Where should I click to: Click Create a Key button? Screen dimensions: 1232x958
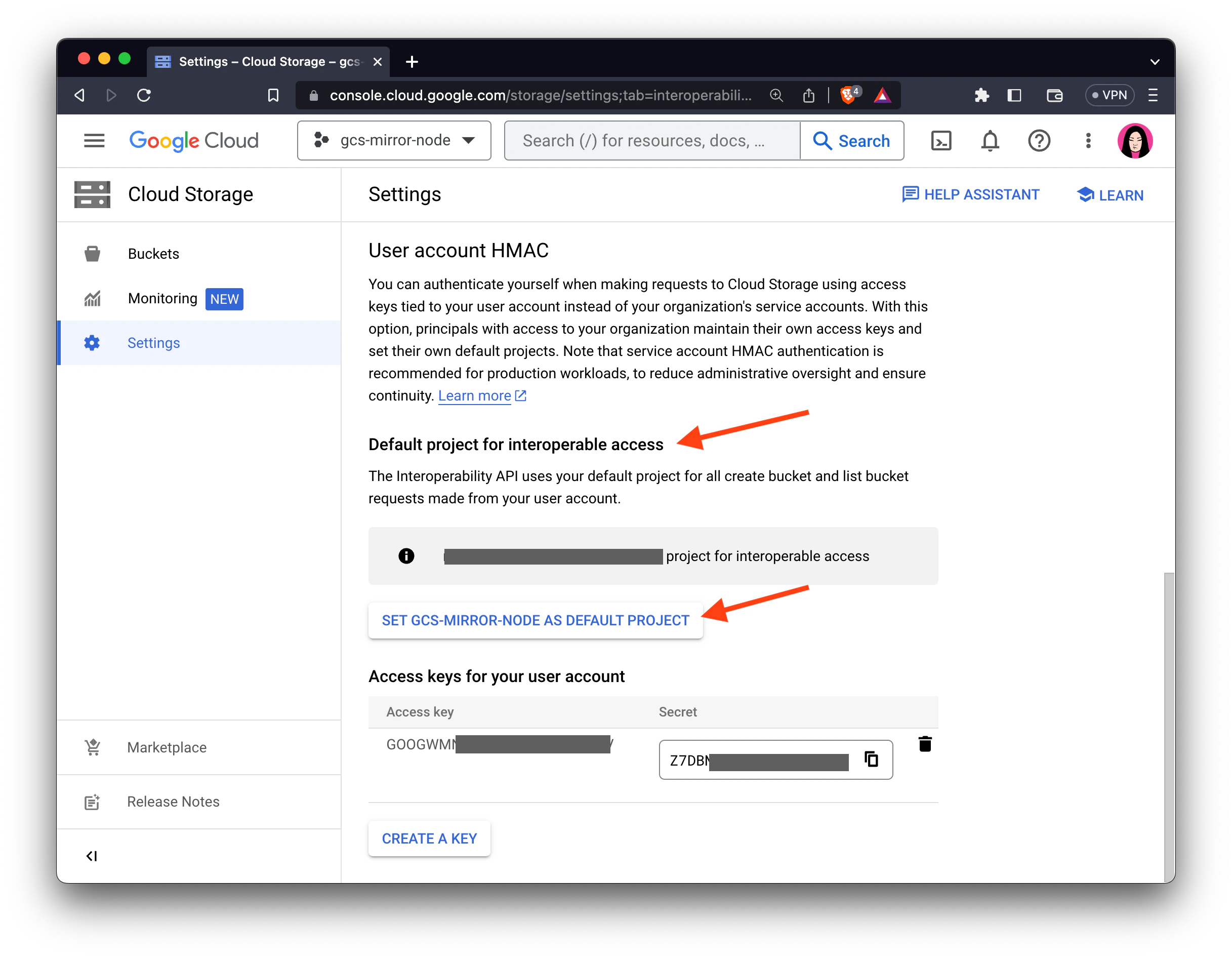[429, 839]
